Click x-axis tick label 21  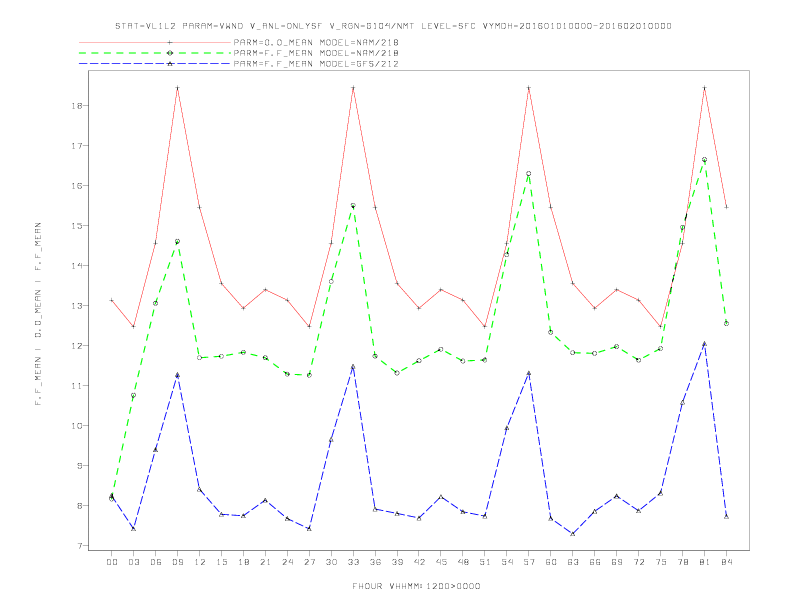click(x=265, y=562)
